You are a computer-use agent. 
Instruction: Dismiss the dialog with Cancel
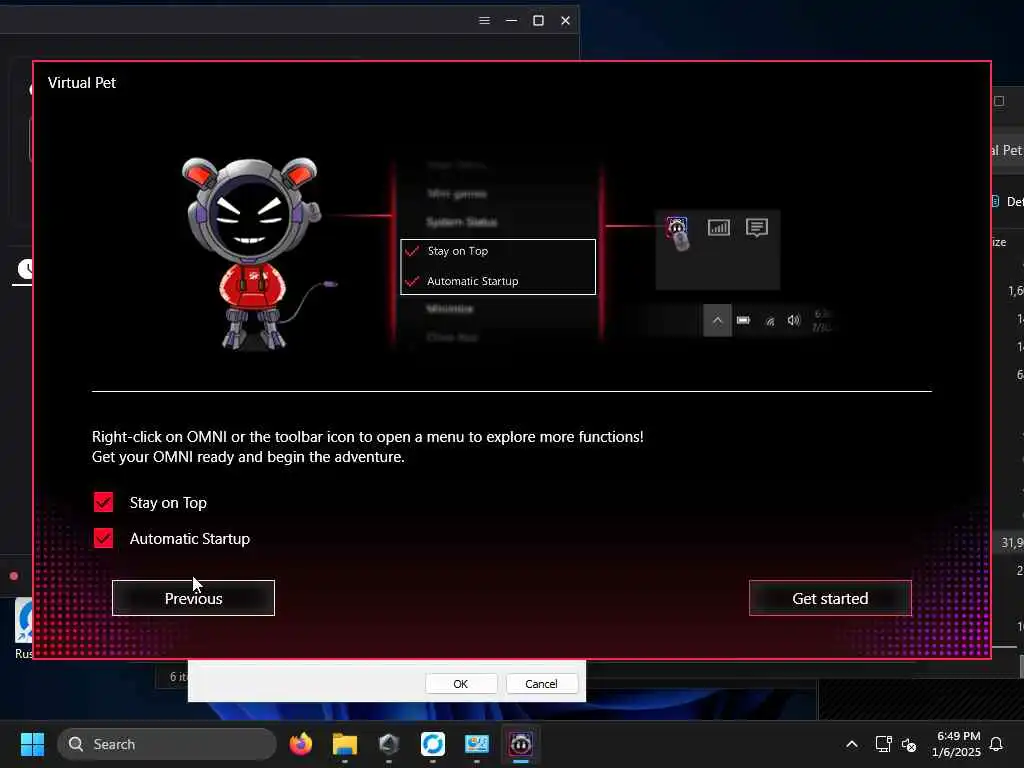(541, 684)
